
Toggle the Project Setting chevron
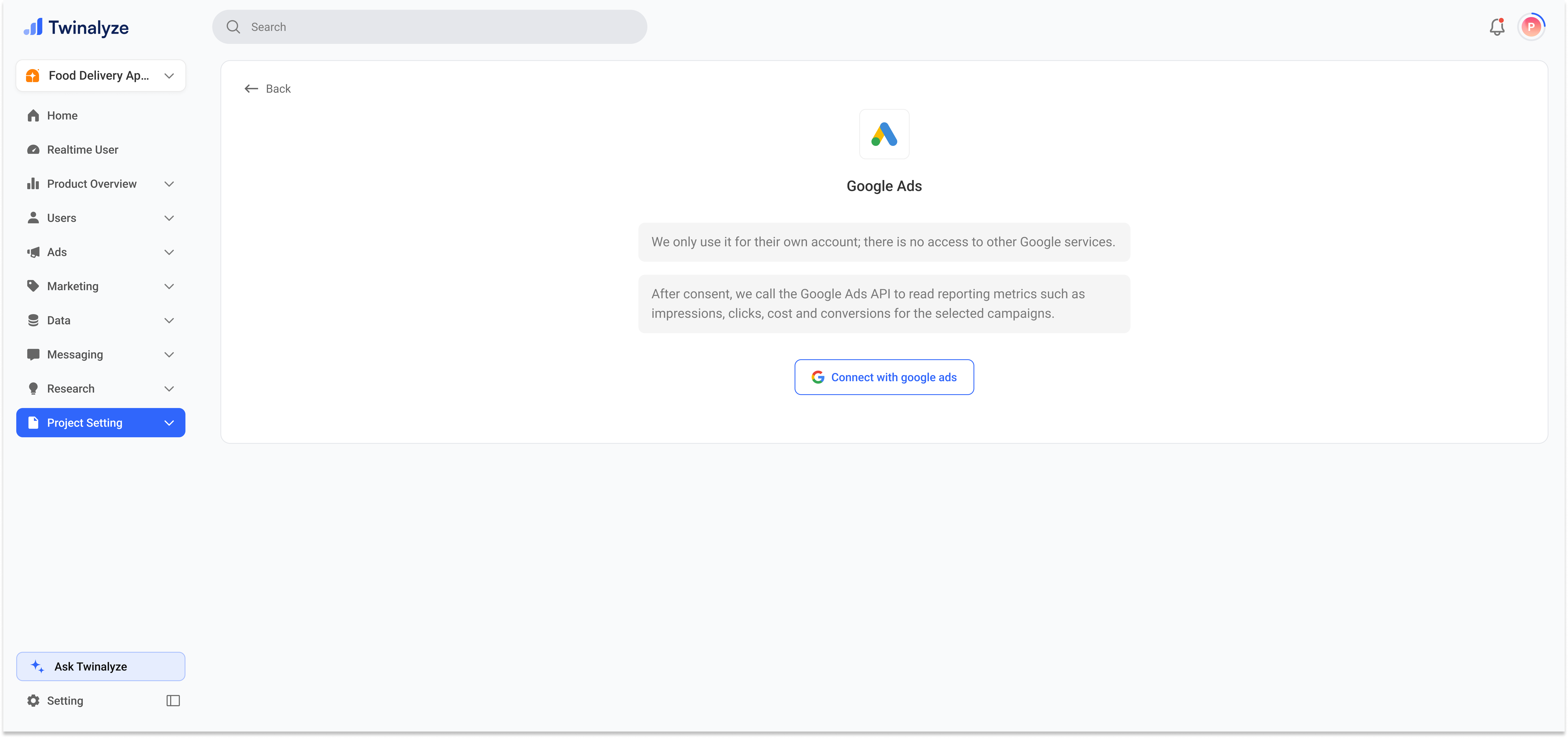pyautogui.click(x=169, y=423)
